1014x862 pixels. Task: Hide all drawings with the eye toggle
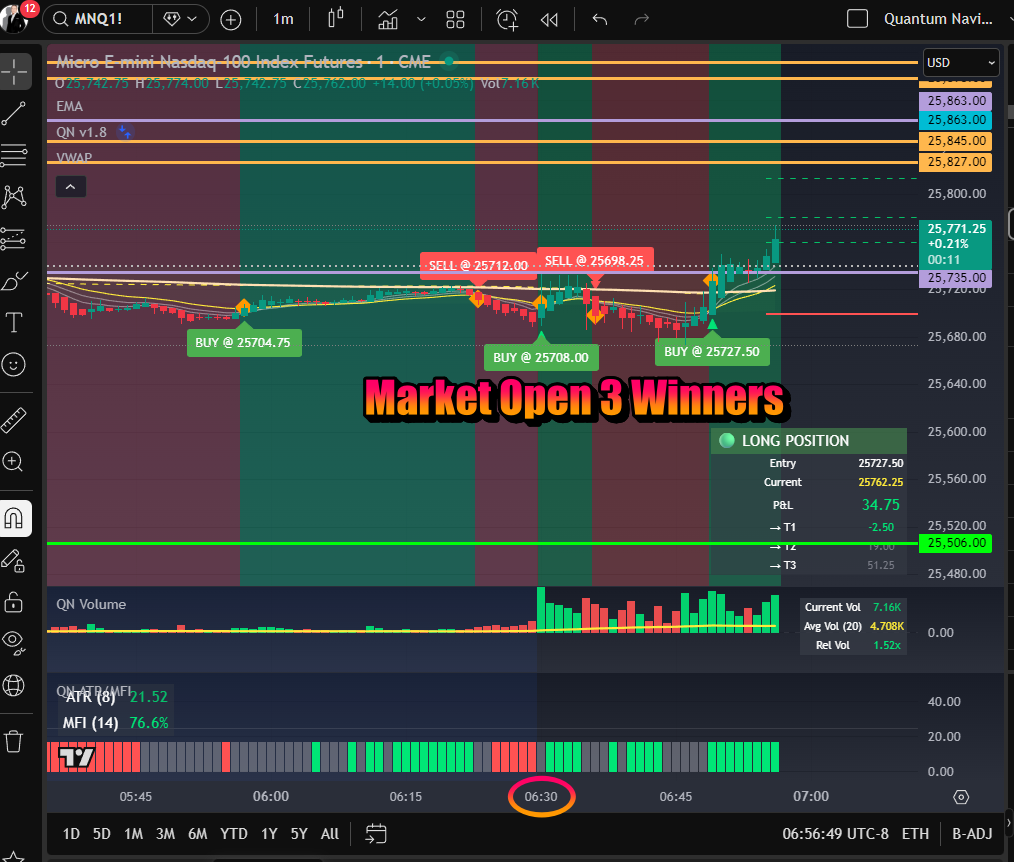[15, 643]
